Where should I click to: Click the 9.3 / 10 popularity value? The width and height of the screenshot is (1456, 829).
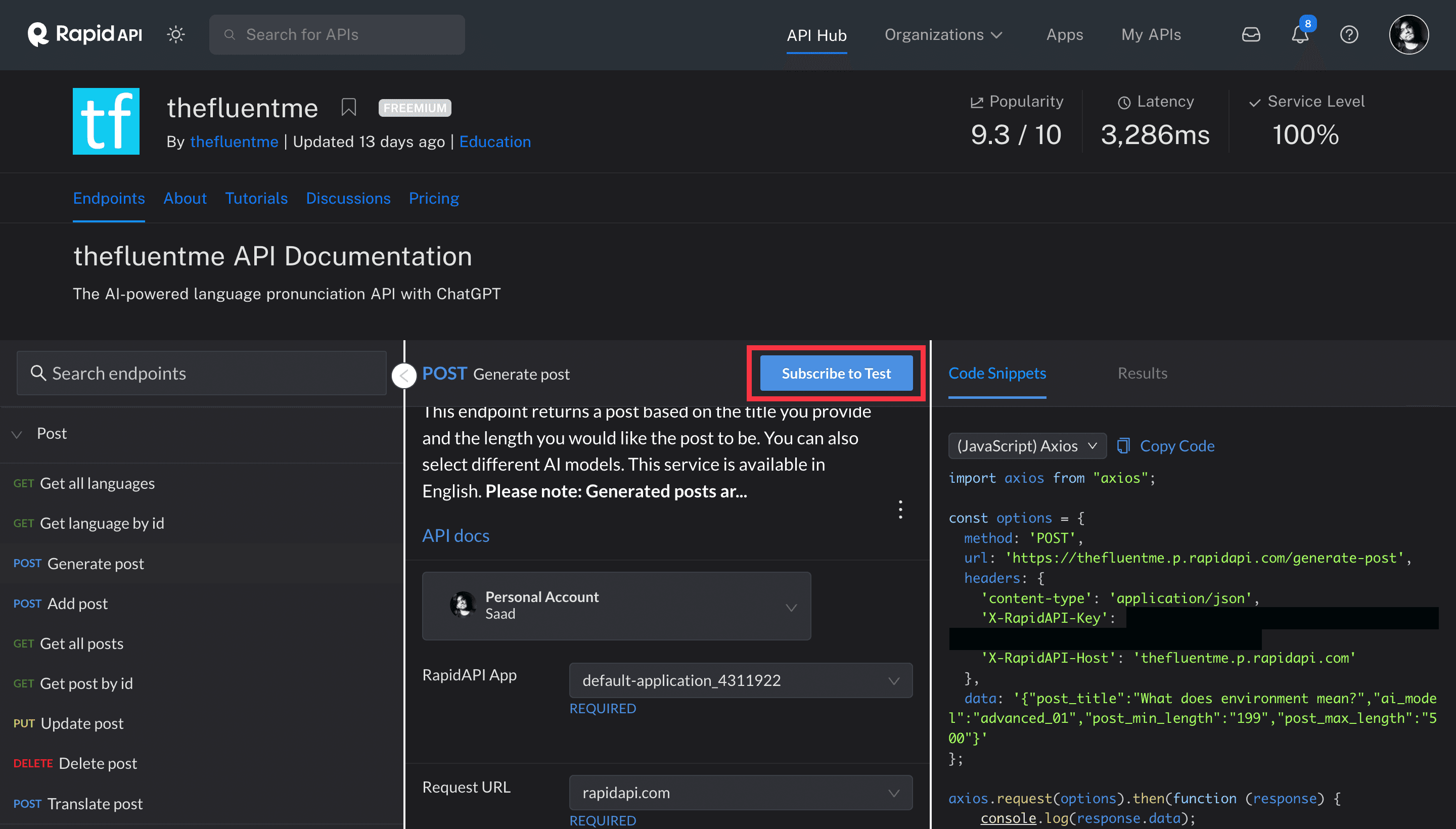(1016, 135)
